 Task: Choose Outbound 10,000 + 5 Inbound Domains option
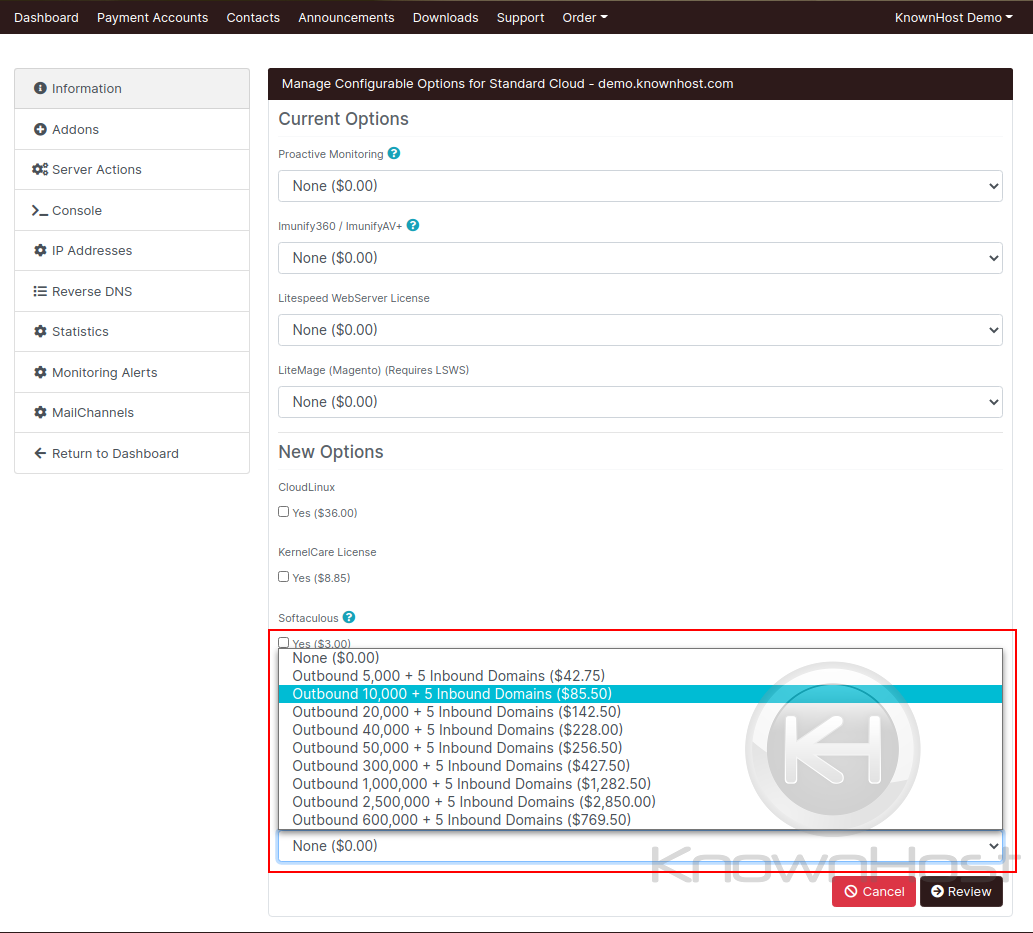pos(640,694)
